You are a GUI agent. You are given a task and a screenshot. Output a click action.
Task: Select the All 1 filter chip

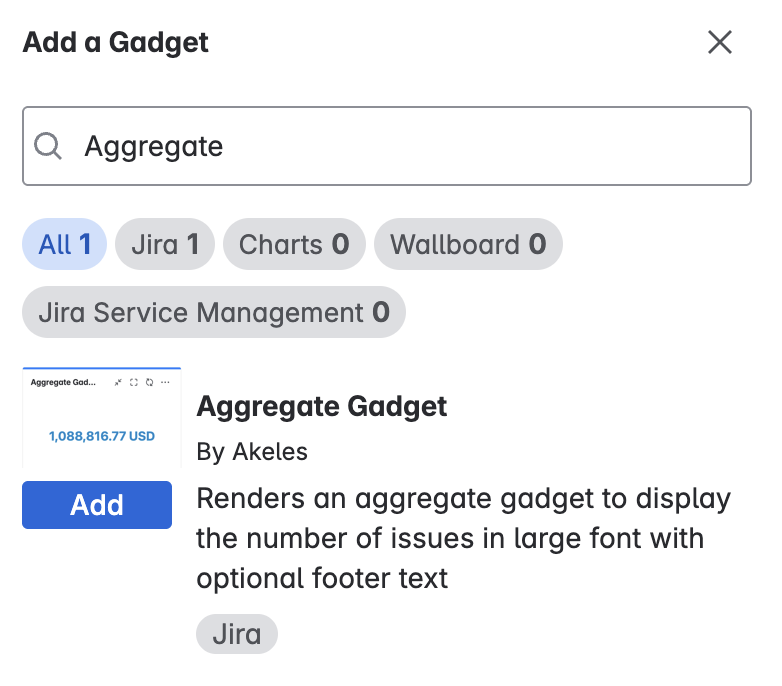[x=65, y=244]
